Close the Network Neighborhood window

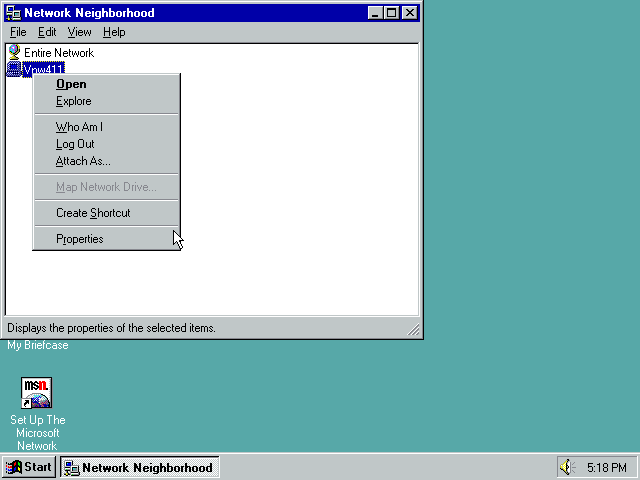[x=410, y=13]
